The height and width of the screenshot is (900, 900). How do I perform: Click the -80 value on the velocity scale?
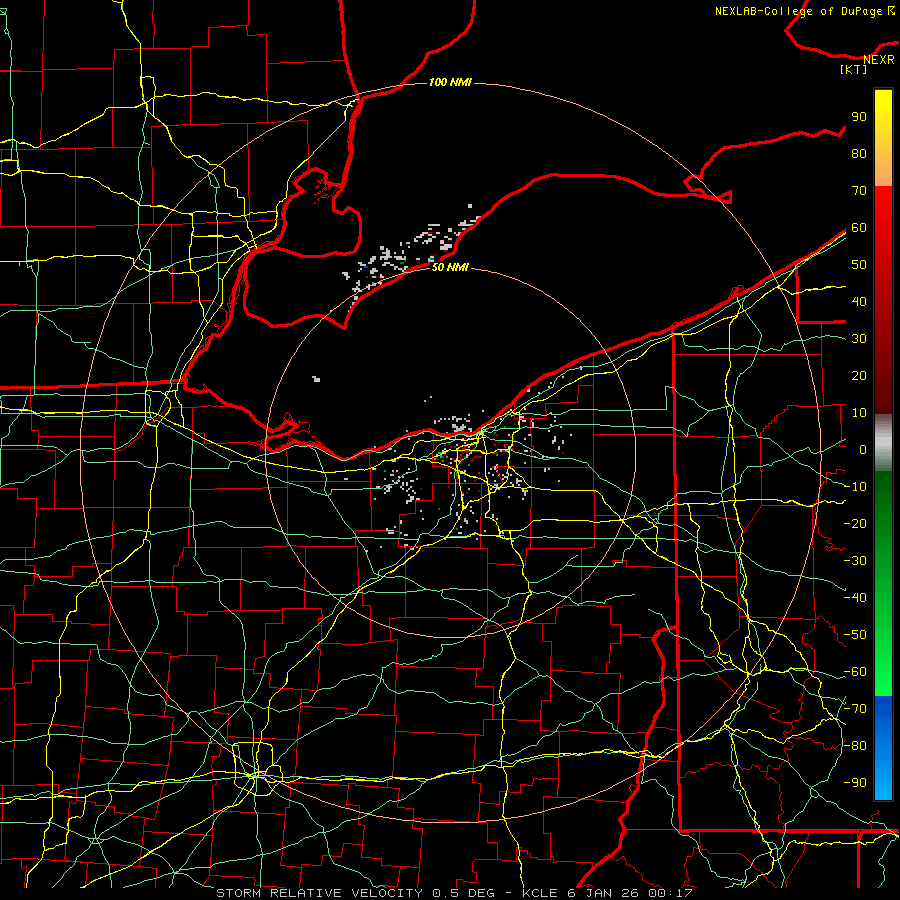click(x=855, y=746)
